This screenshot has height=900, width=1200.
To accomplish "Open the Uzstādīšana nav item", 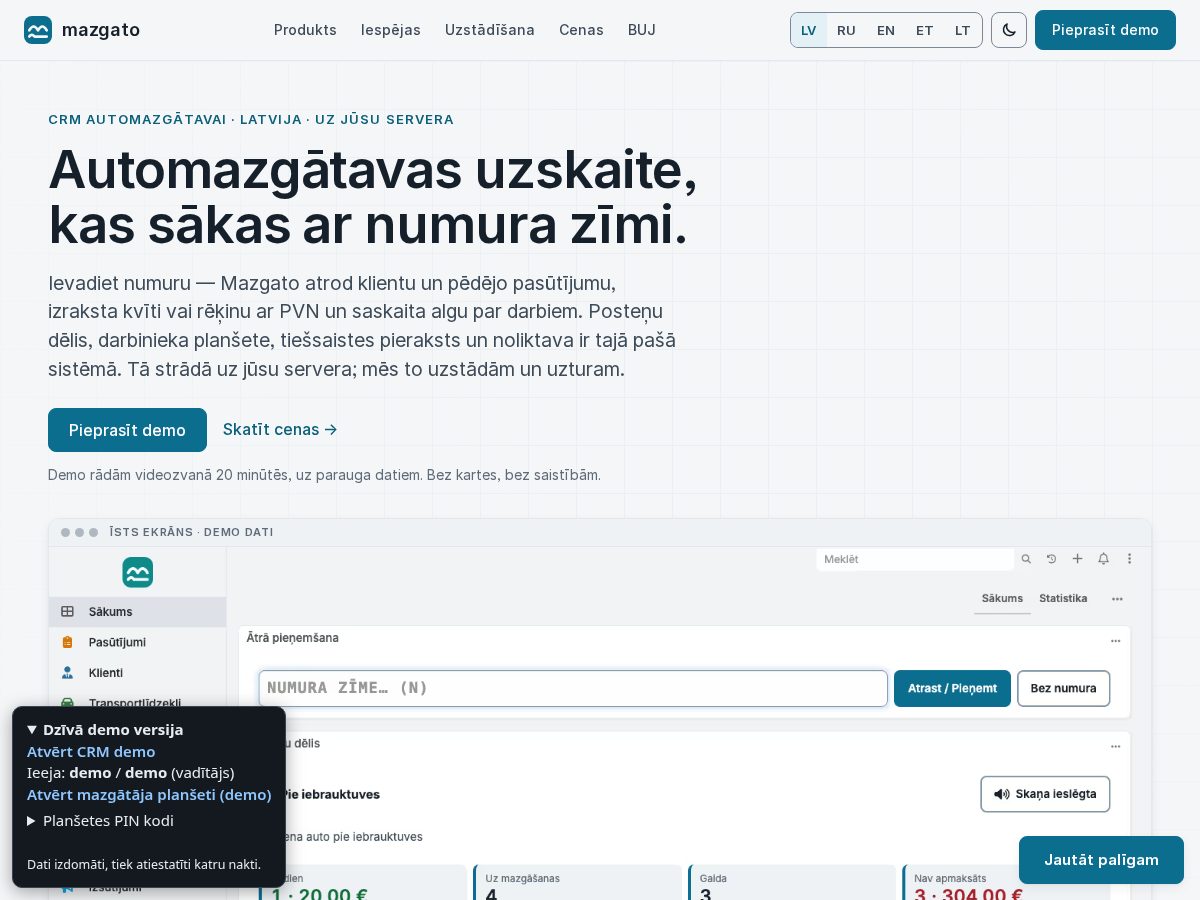I will point(490,30).
